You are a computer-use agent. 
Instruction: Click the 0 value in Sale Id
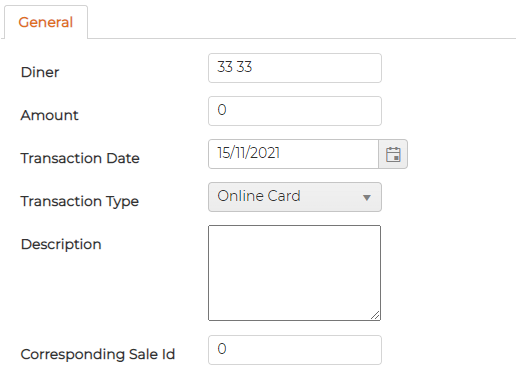[x=222, y=349]
